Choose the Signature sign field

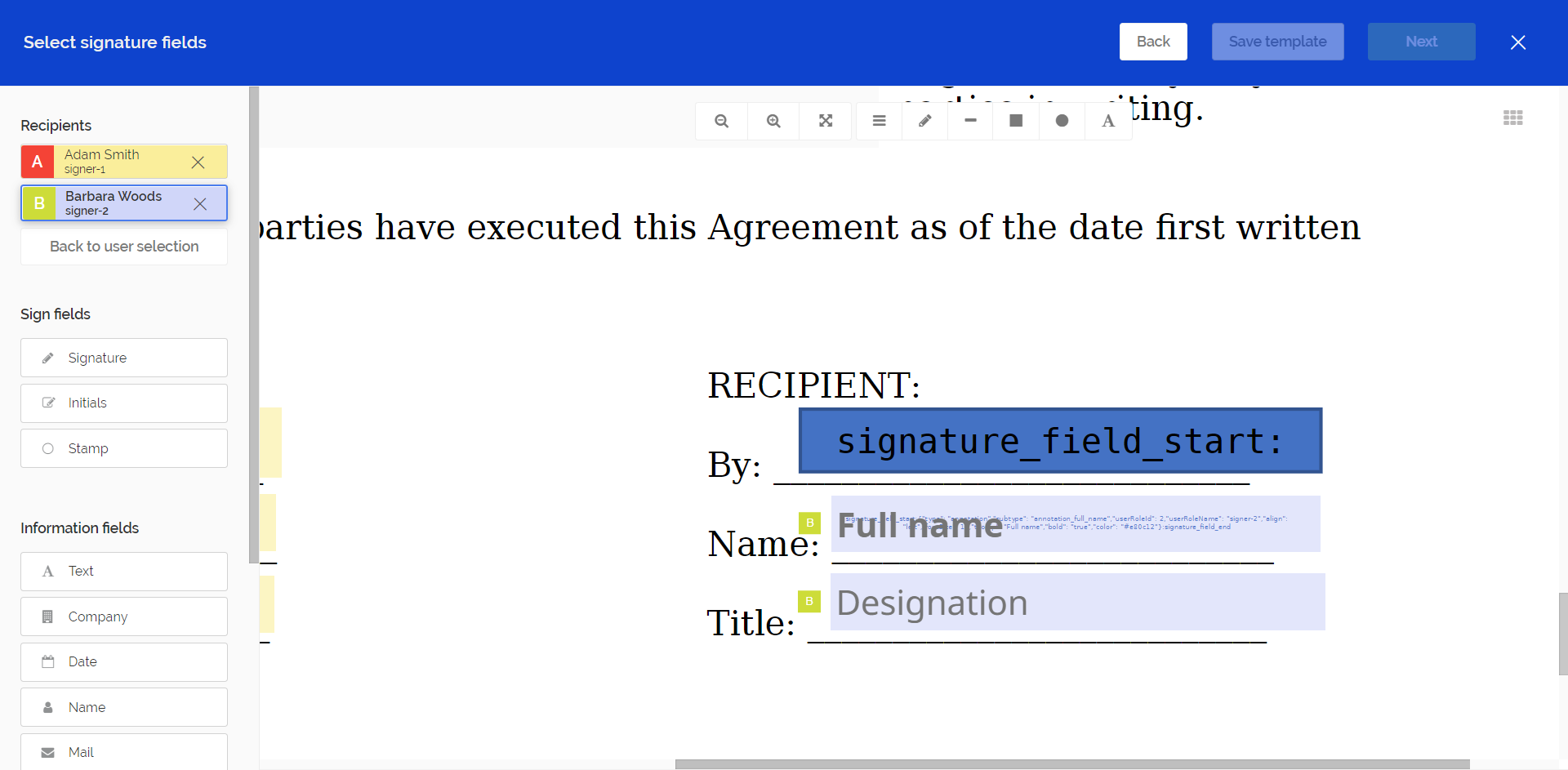point(124,358)
